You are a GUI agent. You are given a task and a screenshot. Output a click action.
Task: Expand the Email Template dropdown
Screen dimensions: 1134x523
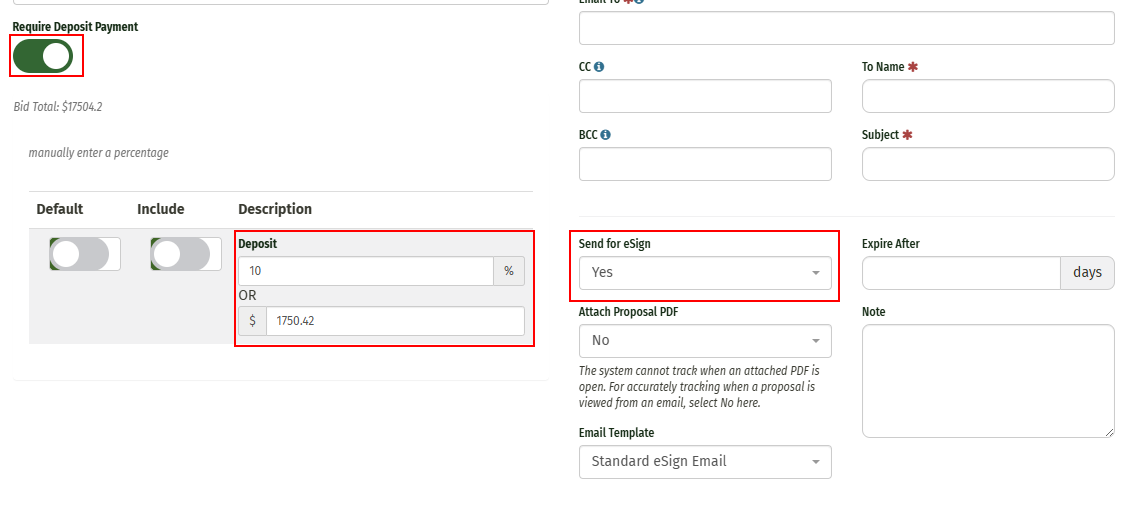point(704,461)
